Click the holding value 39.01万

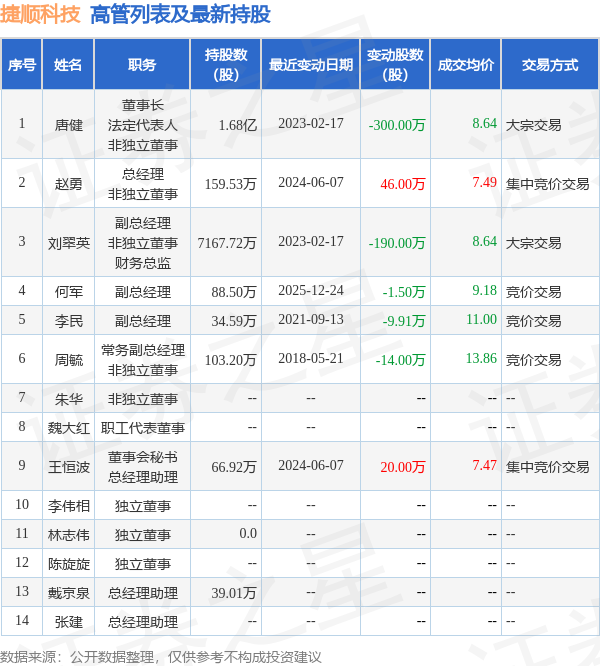tap(234, 593)
